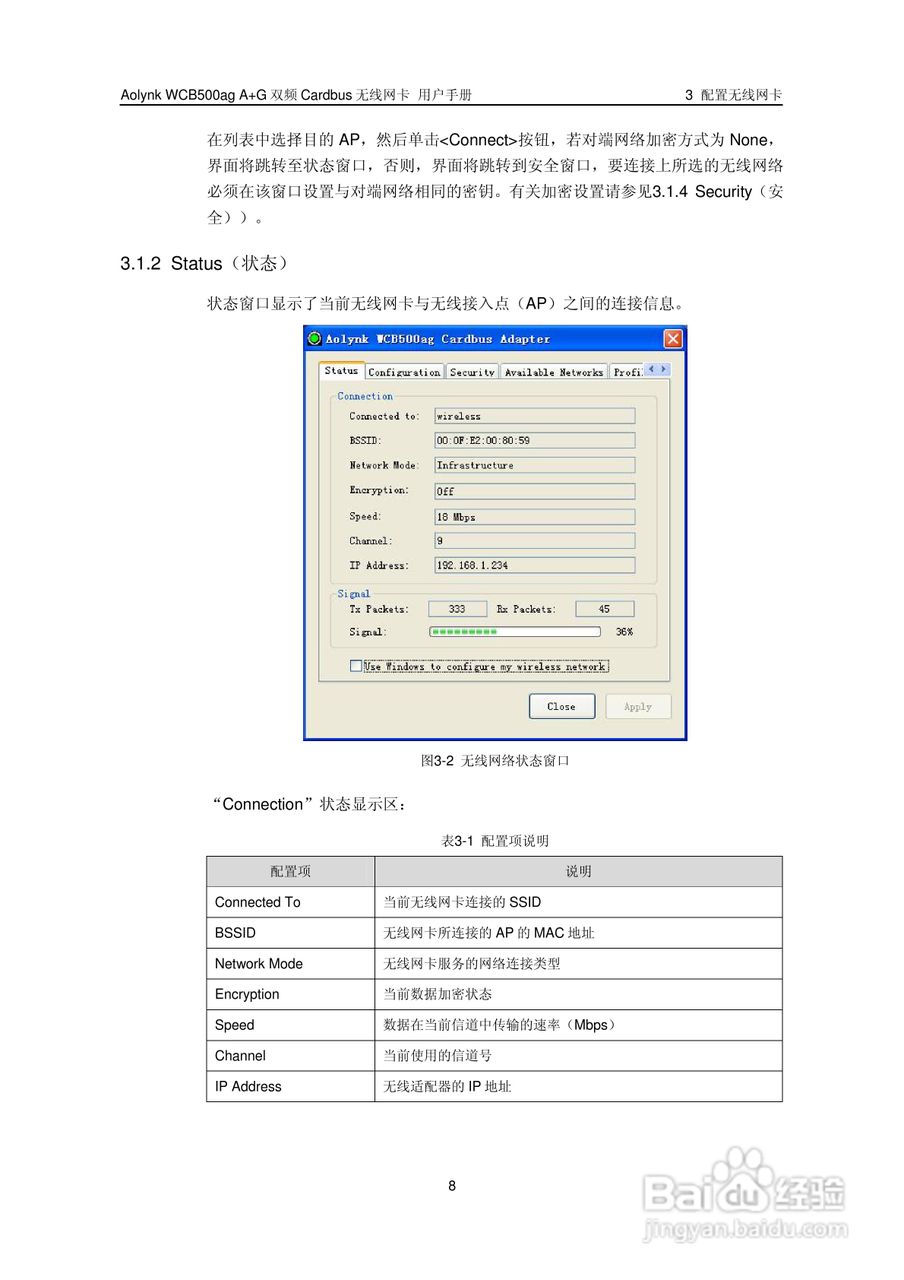Click the Speed field showing 18 Mbps
This screenshot has height=1280, width=904.
click(534, 517)
